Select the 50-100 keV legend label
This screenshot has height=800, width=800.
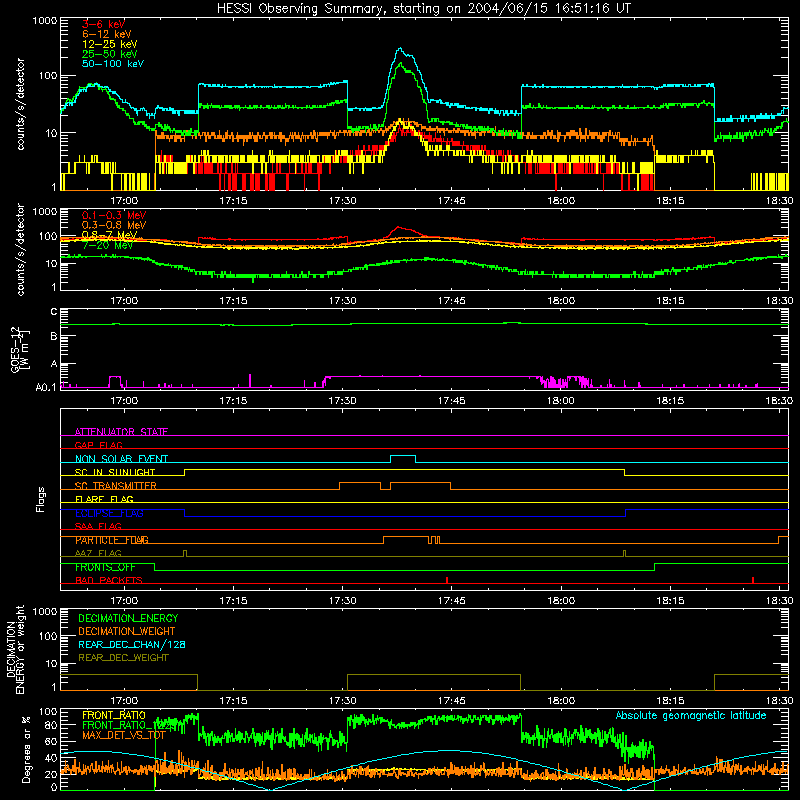pyautogui.click(x=113, y=64)
